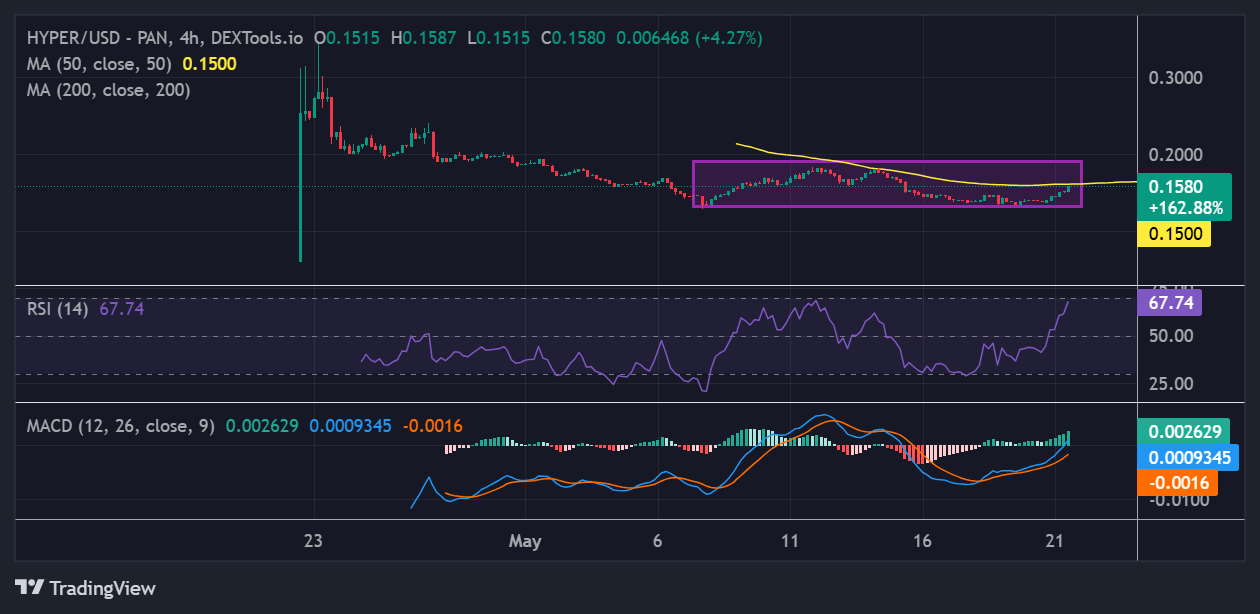Select the MA (50, close, 50) indicator legend
The width and height of the screenshot is (1260, 614).
click(x=99, y=63)
